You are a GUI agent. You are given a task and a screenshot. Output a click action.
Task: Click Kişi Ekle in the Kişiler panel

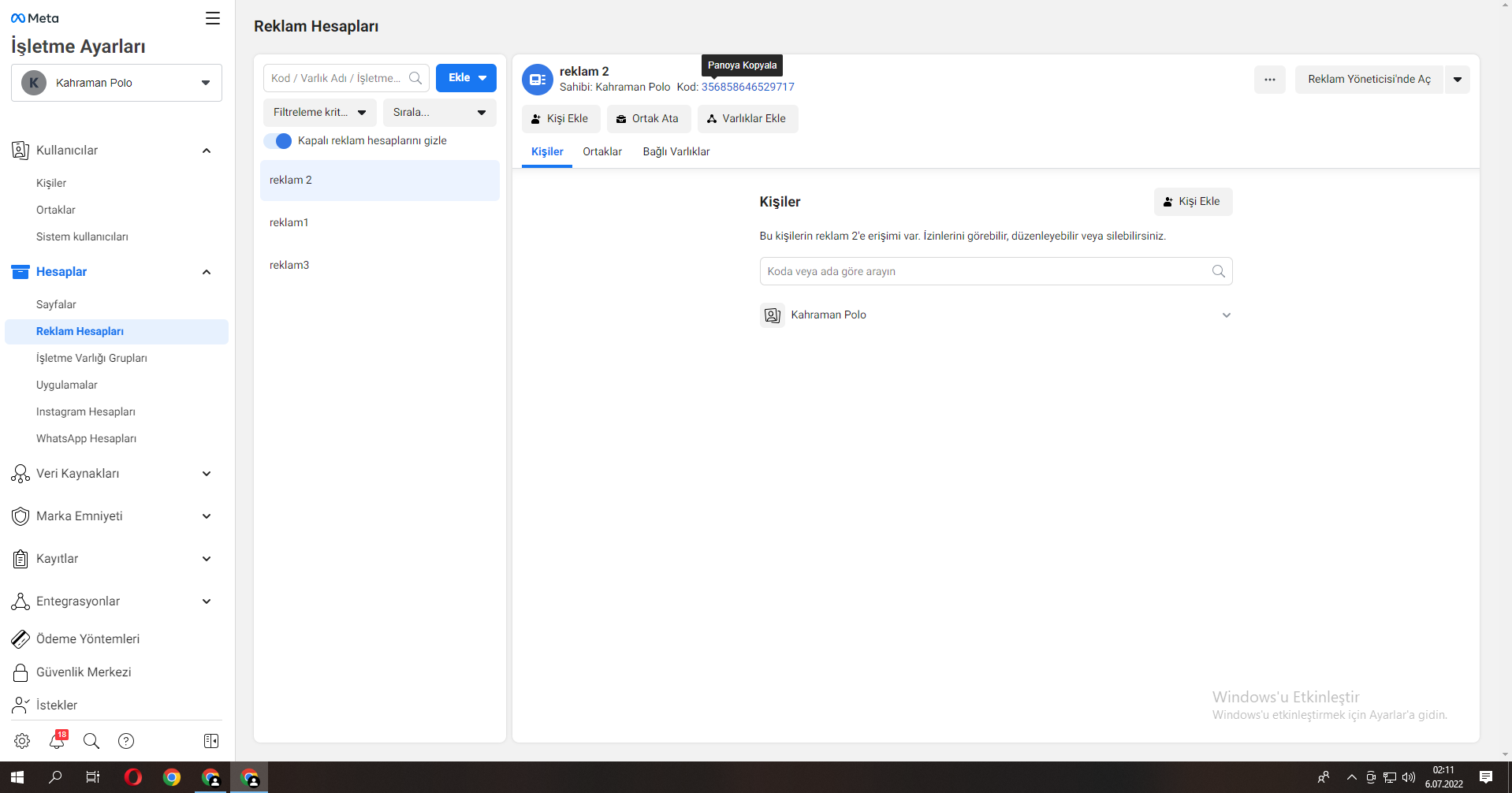pos(1193,202)
